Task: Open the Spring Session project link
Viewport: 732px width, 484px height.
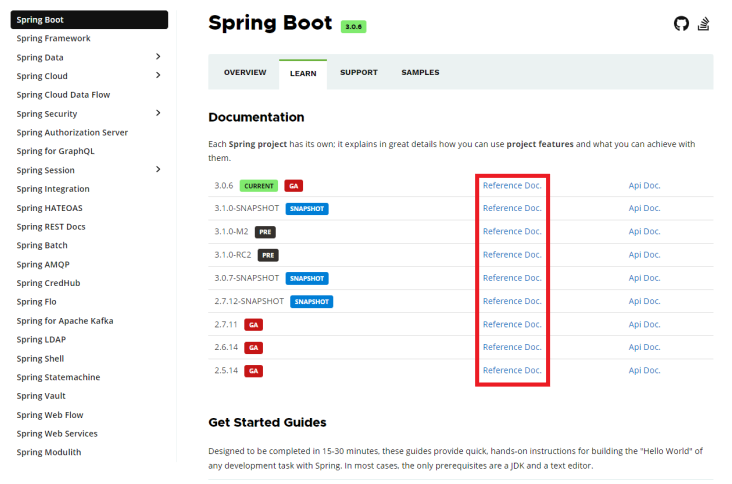Action: [x=45, y=170]
